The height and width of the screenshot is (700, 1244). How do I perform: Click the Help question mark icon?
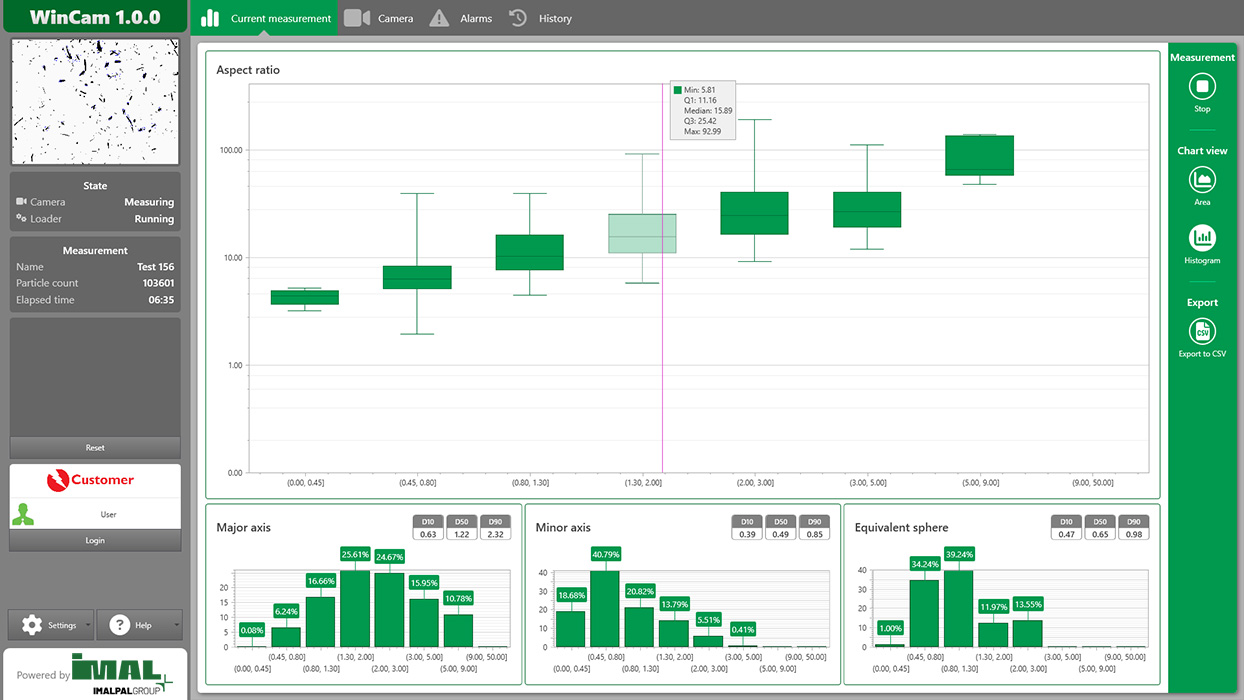point(121,625)
